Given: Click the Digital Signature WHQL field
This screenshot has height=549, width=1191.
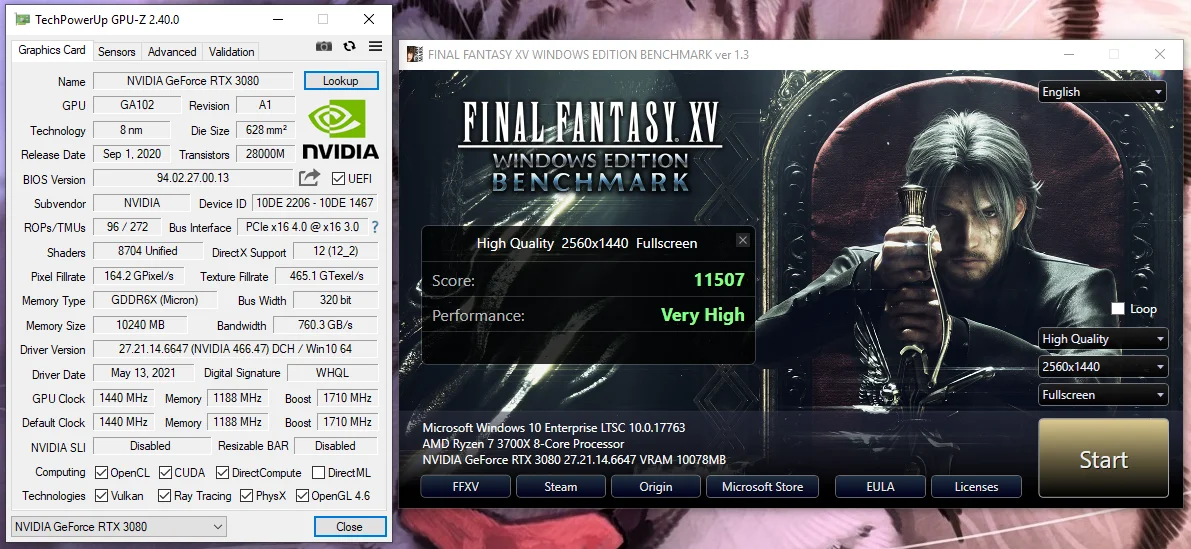Looking at the screenshot, I should 333,373.
